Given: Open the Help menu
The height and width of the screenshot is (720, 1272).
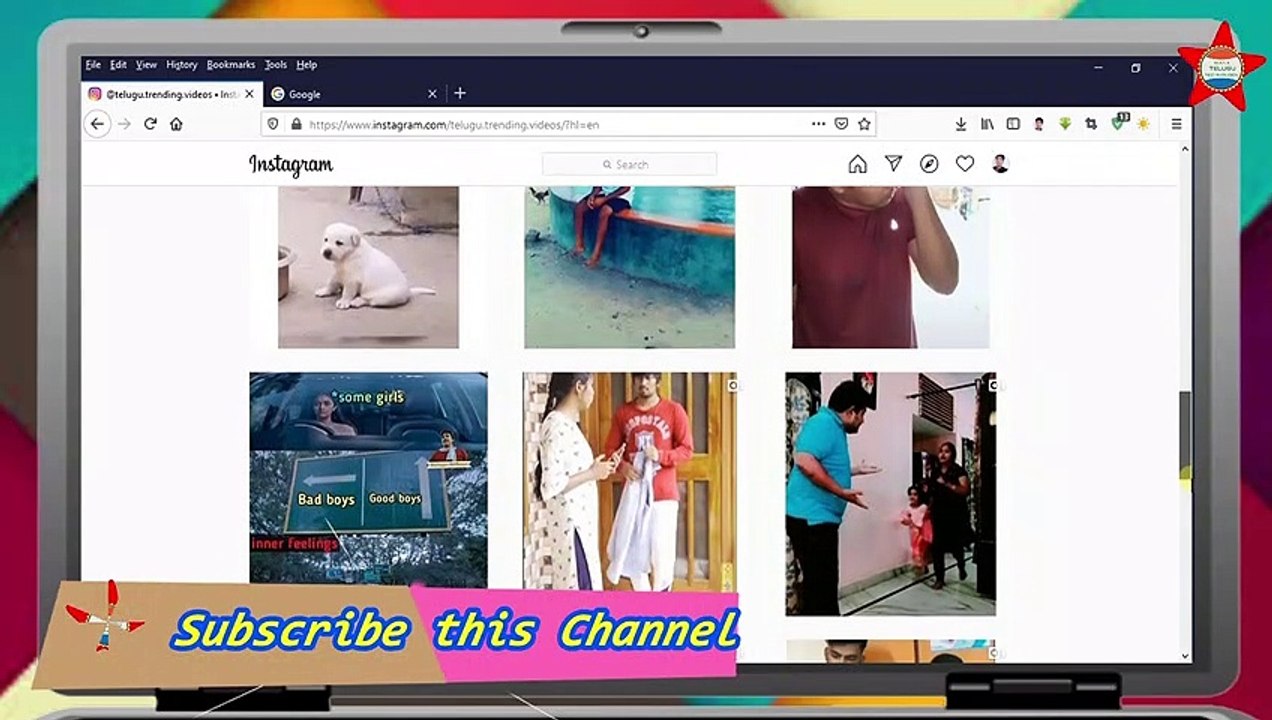Looking at the screenshot, I should click(x=306, y=65).
